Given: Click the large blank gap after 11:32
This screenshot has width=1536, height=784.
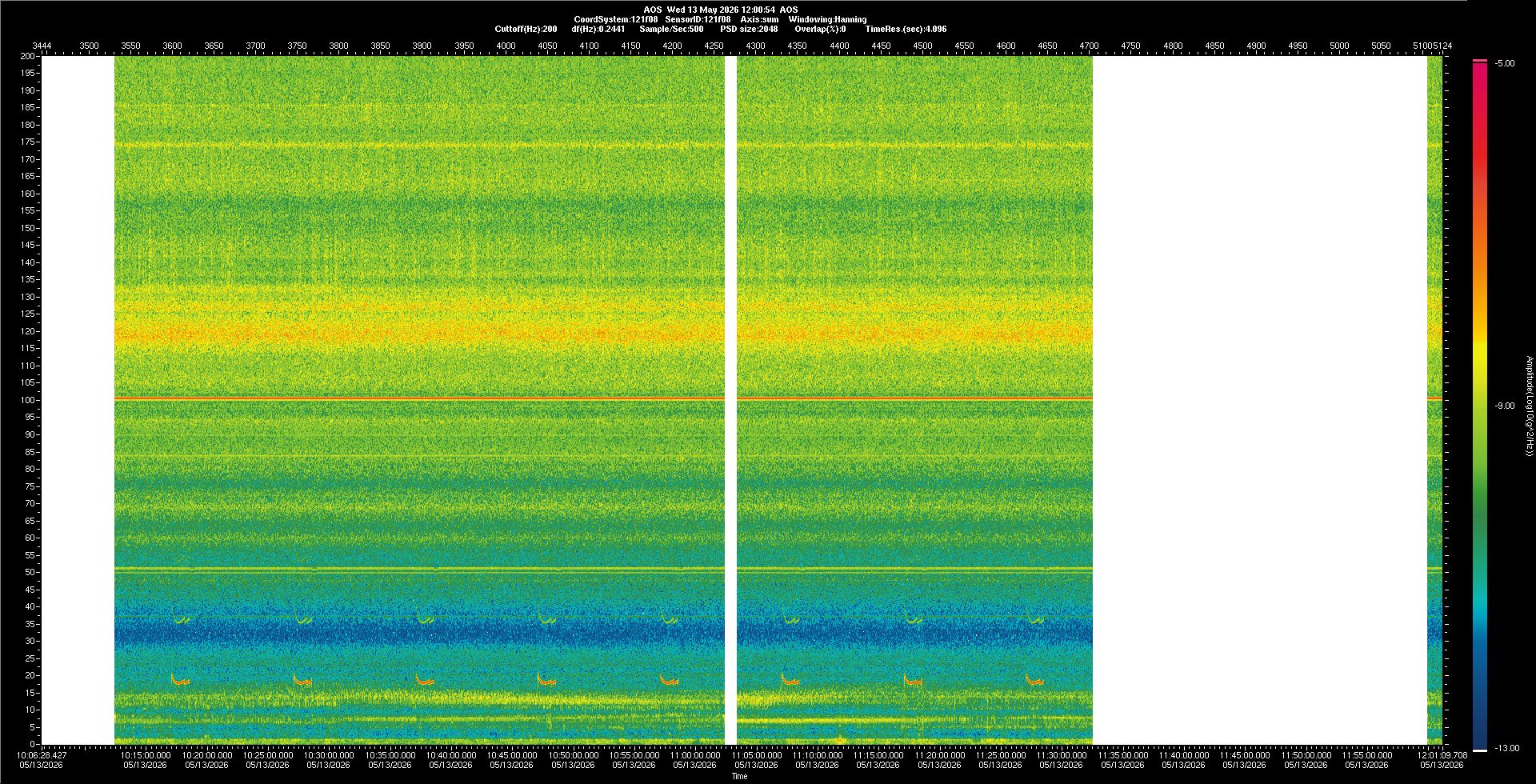Looking at the screenshot, I should pos(1260,400).
